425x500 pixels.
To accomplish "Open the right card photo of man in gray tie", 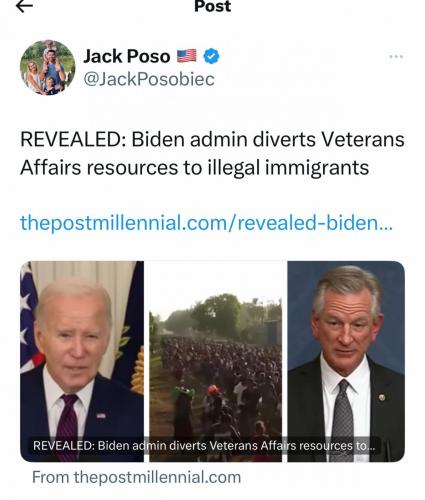I will (x=346, y=361).
